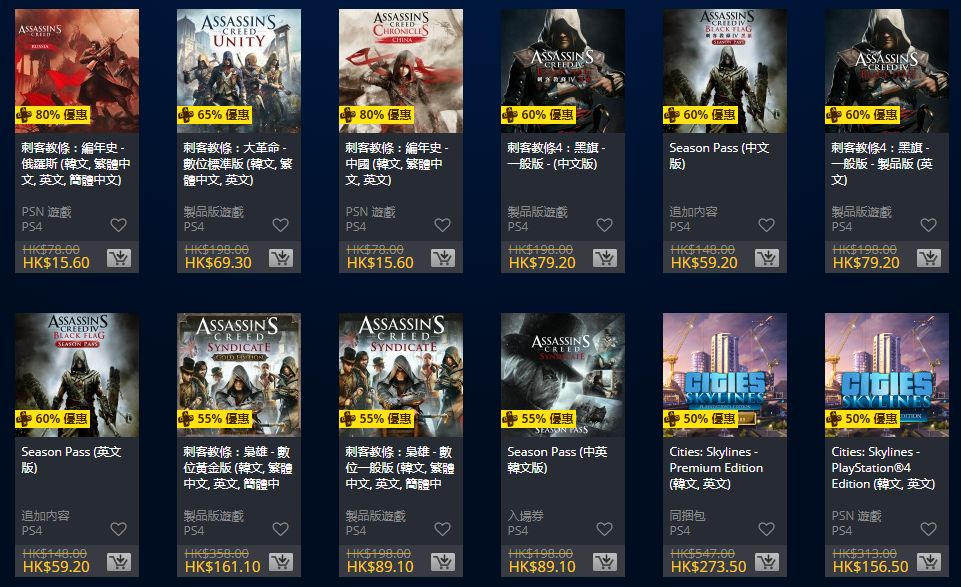Toggle wishlist heart for Black Flag 英文 edition

tap(929, 225)
